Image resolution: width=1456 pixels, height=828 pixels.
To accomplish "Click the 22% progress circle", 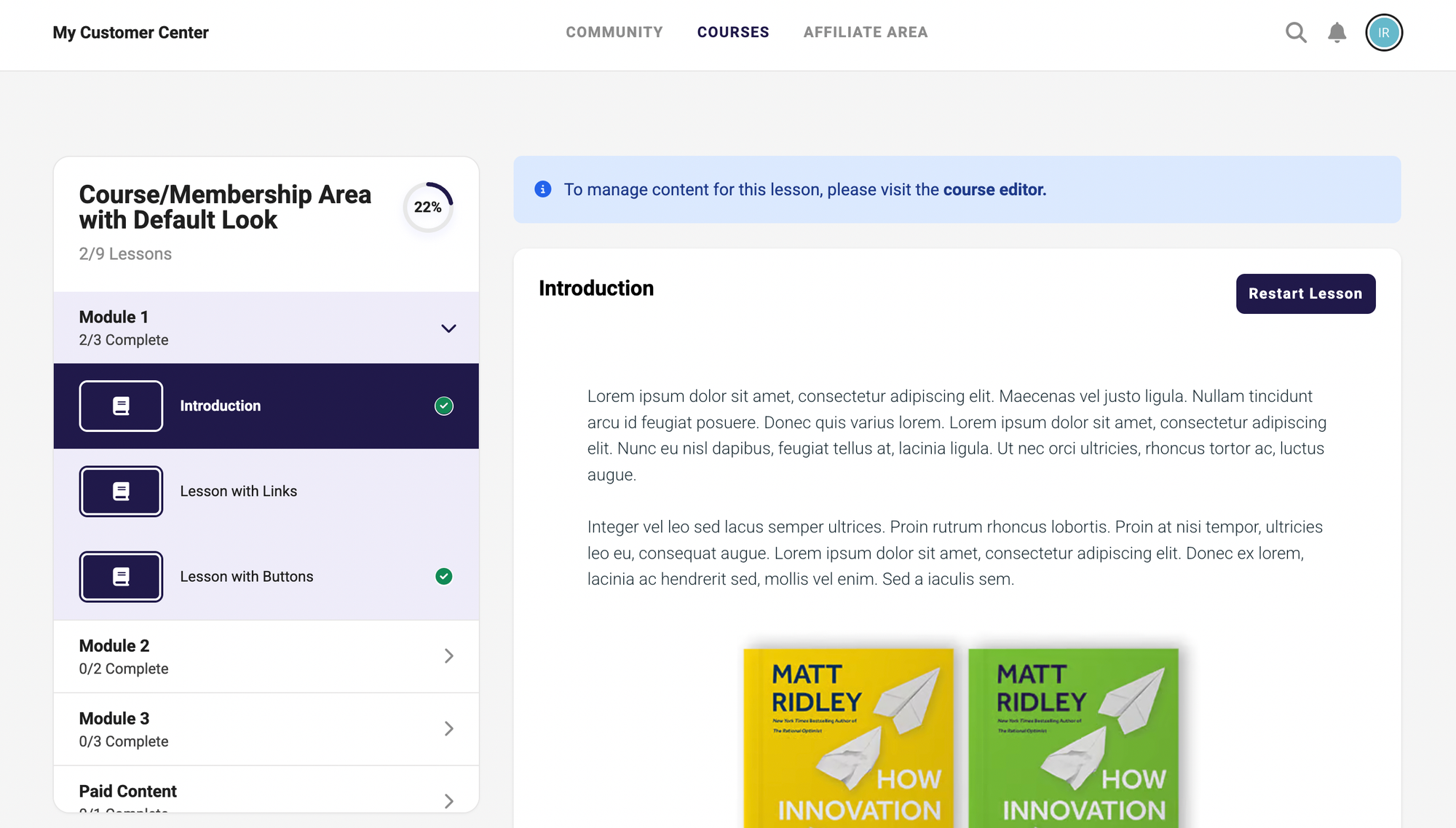I will pos(428,207).
